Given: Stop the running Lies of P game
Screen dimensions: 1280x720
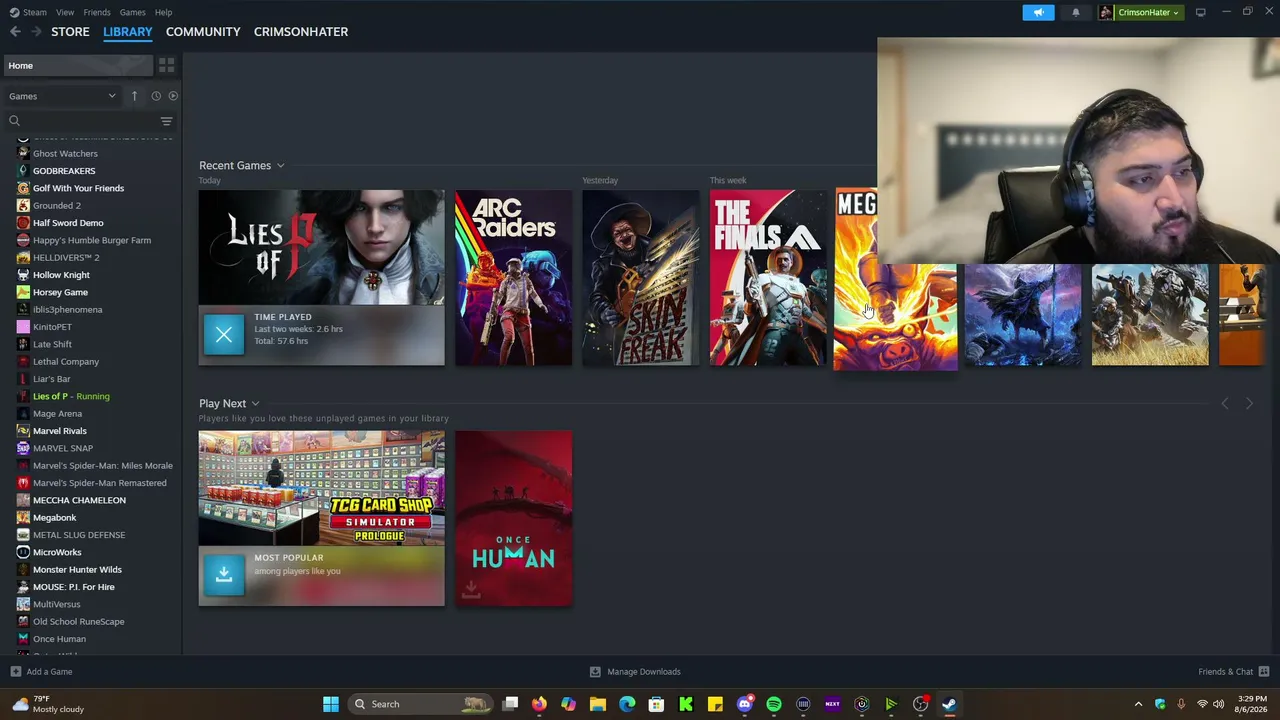Looking at the screenshot, I should pos(224,334).
